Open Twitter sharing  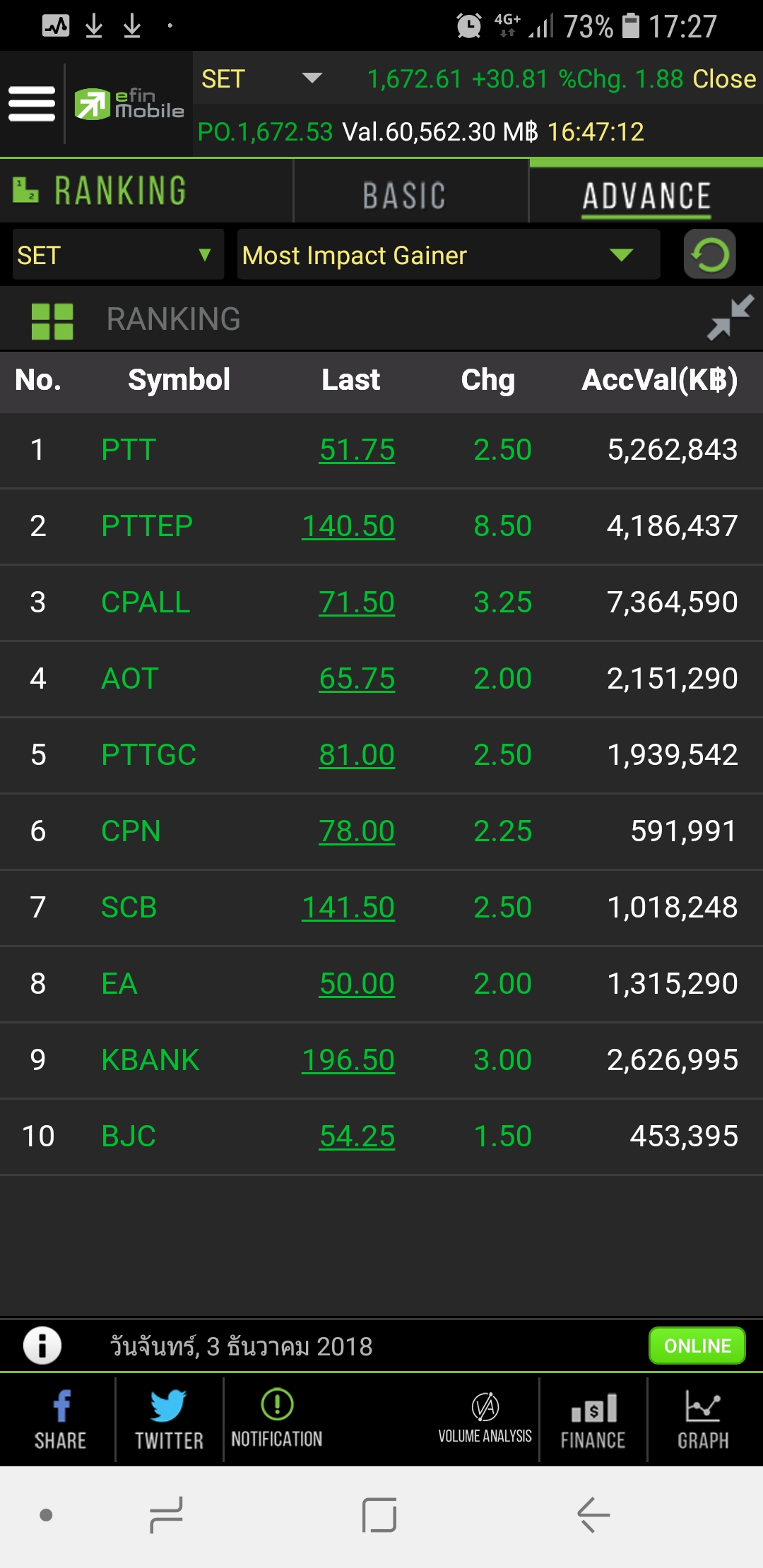pyautogui.click(x=169, y=1418)
